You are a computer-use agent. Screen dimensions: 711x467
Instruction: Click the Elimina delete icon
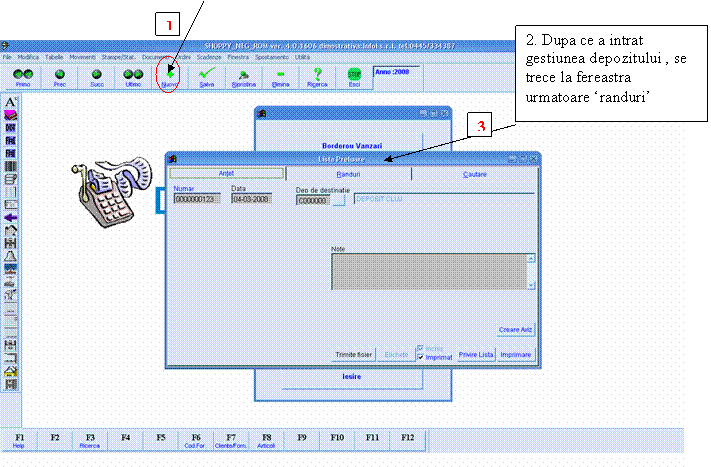281,77
